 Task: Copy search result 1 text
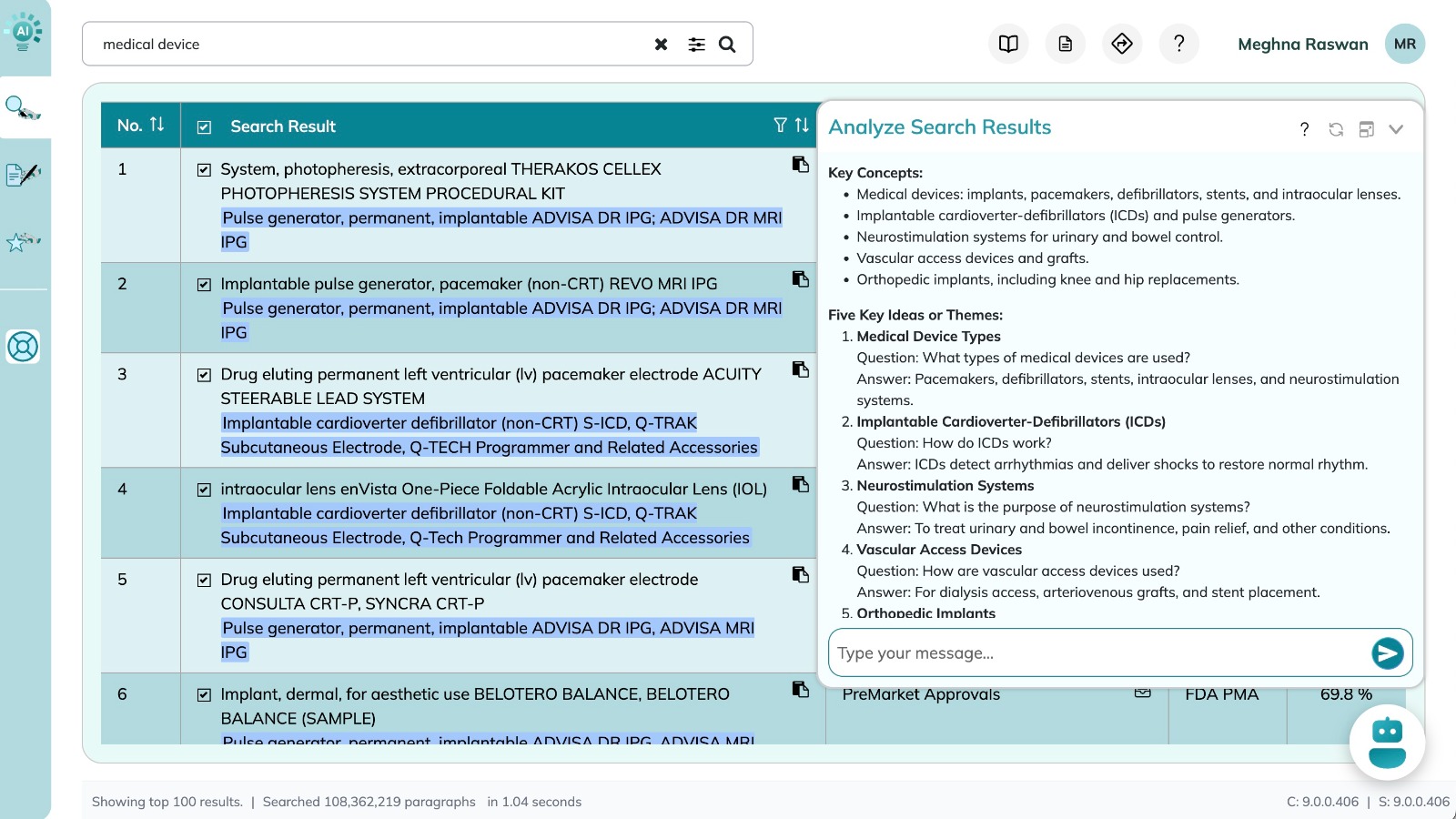[800, 165]
